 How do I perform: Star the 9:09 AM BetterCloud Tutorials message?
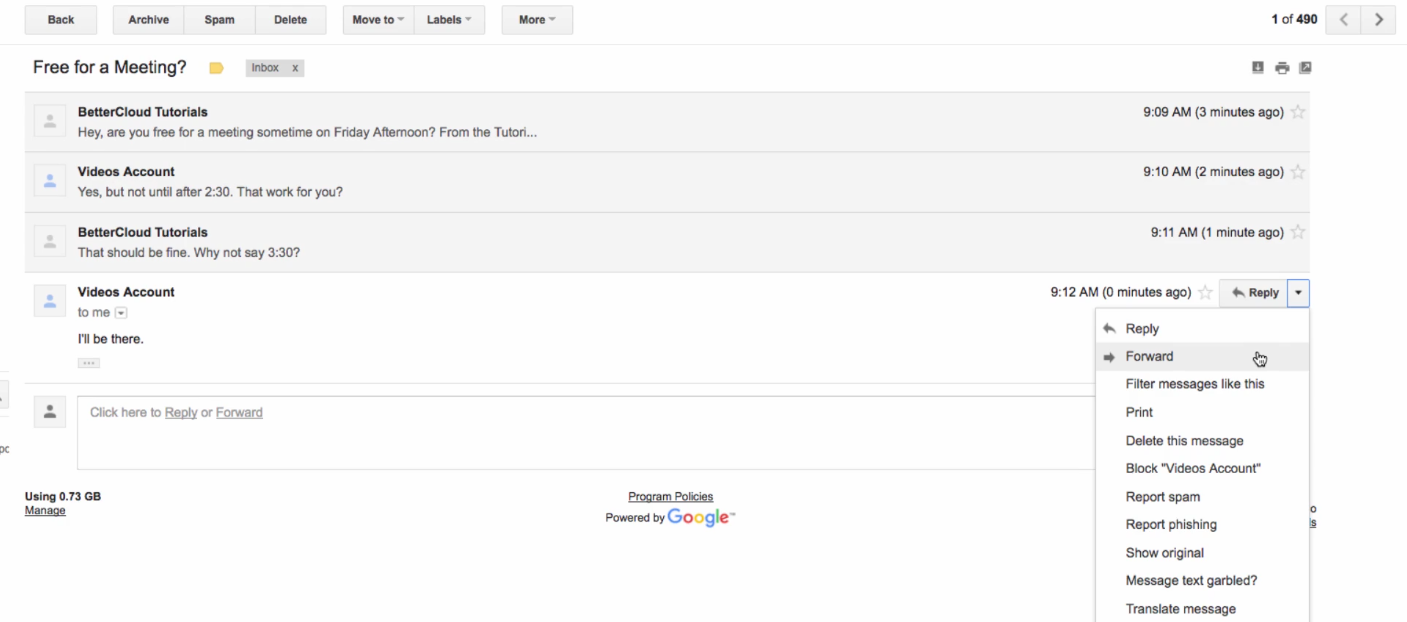pyautogui.click(x=1298, y=112)
